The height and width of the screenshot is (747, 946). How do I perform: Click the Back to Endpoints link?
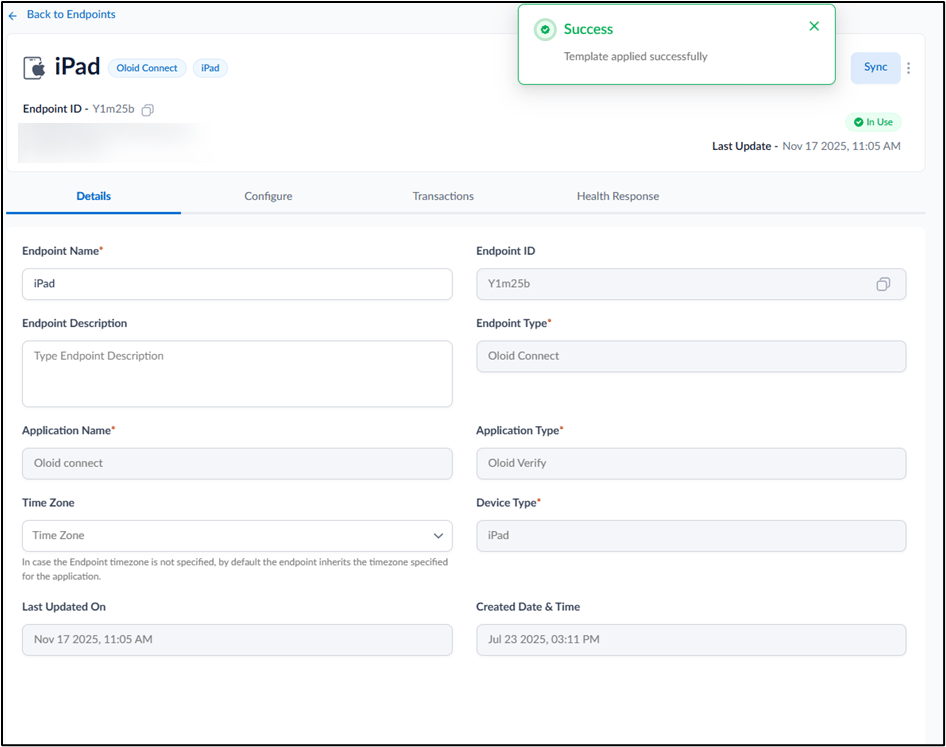pyautogui.click(x=71, y=14)
